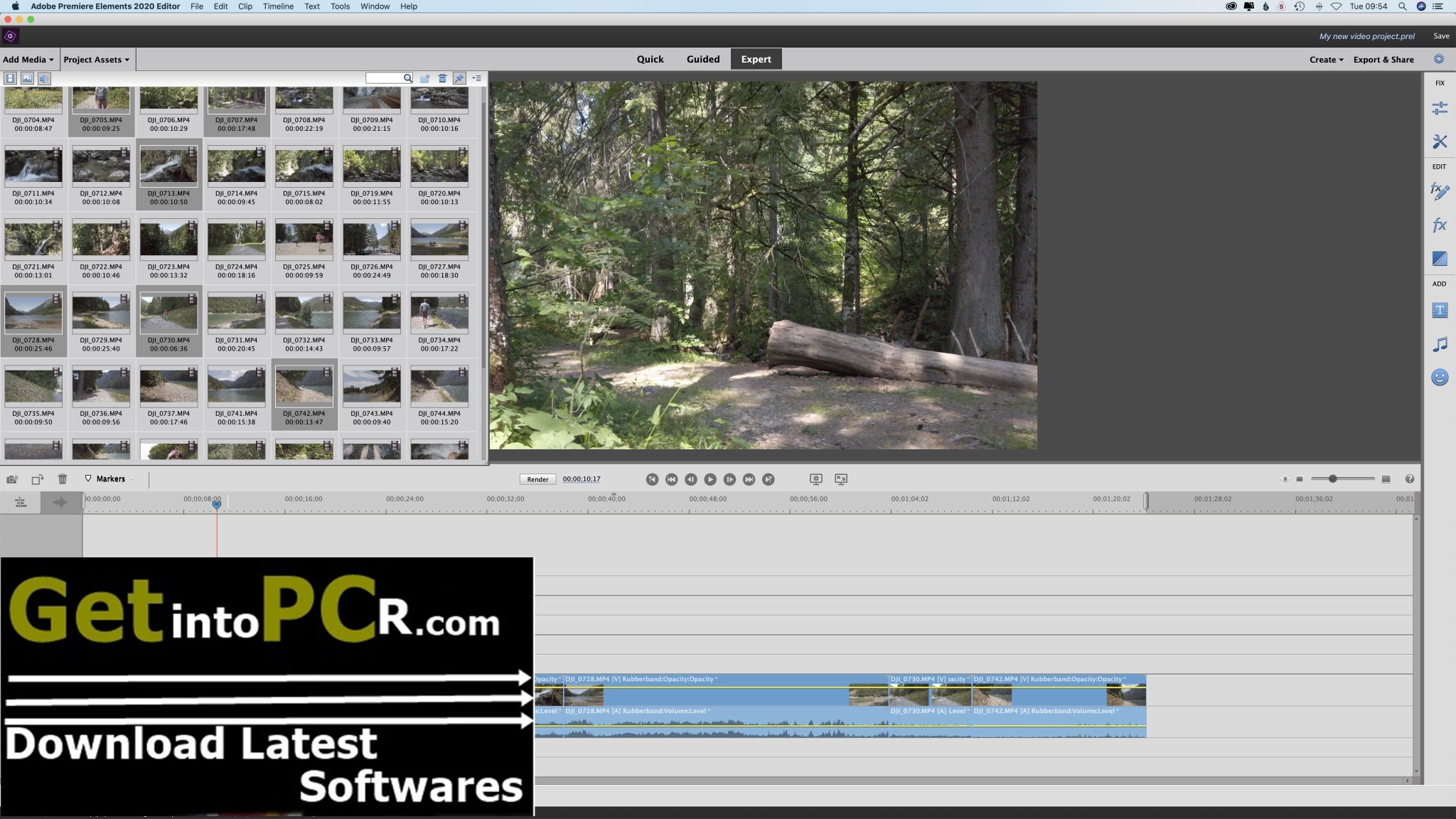Click the trash icon in Project Assets toolbar
The height and width of the screenshot is (819, 1456).
[x=442, y=78]
